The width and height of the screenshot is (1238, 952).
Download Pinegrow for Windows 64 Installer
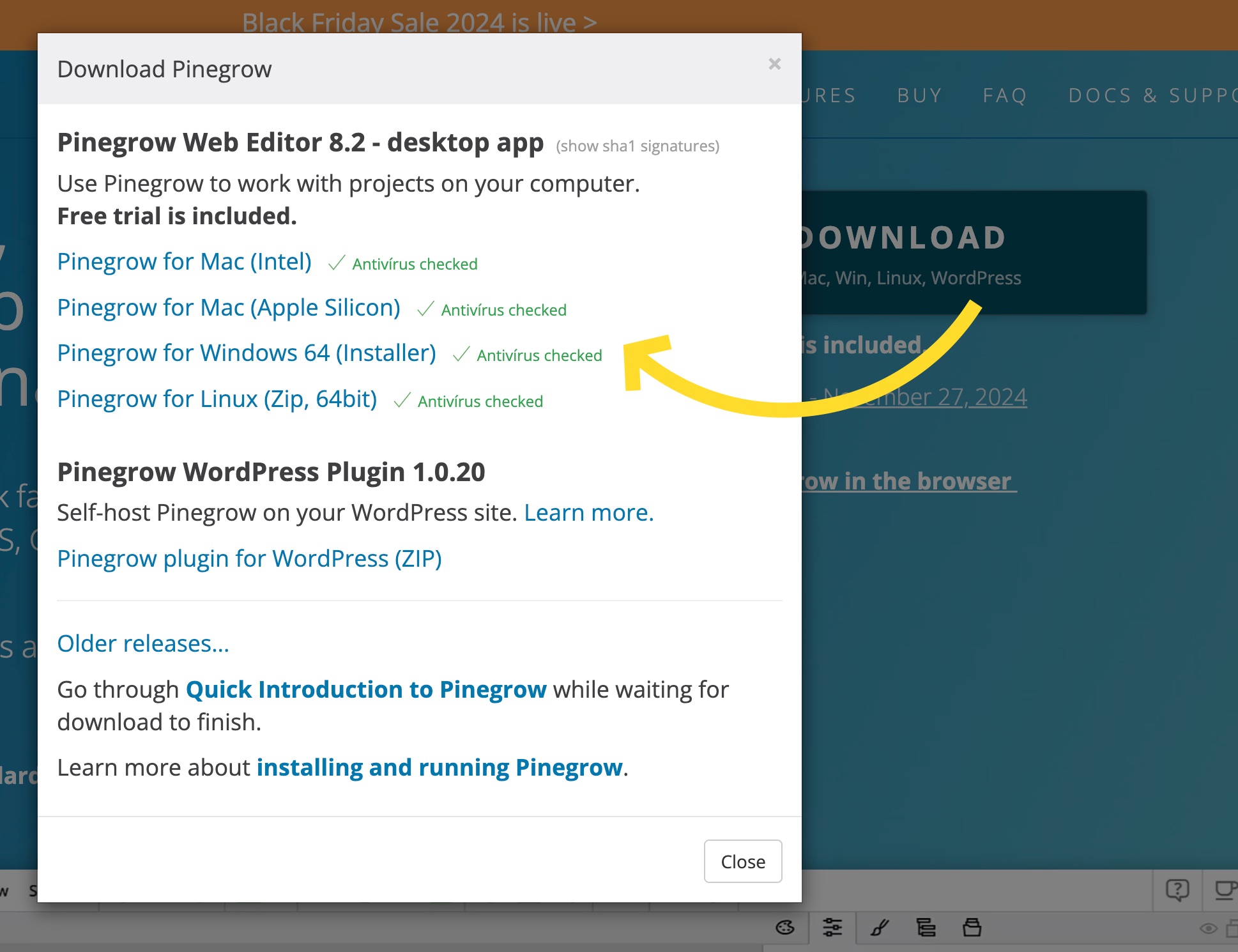point(246,353)
